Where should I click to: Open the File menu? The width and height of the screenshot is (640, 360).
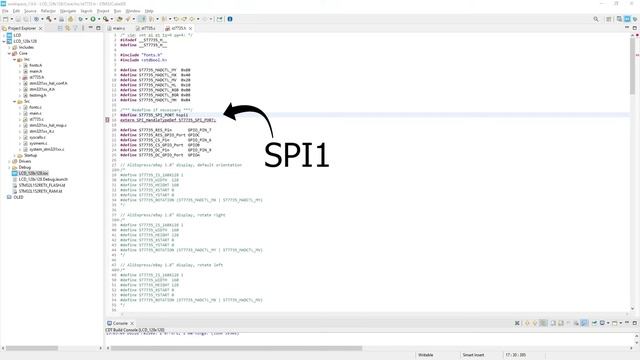pos(5,11)
